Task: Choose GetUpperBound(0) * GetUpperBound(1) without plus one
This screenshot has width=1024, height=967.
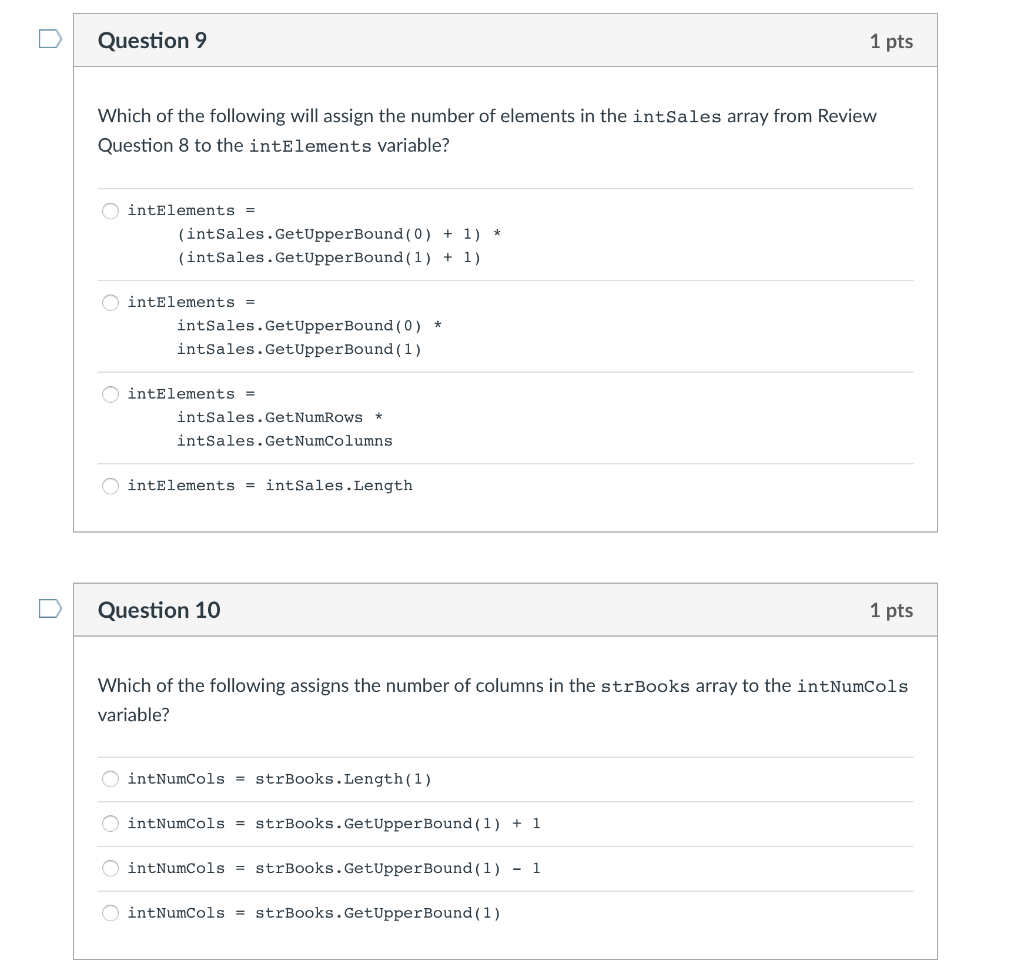Action: (110, 302)
